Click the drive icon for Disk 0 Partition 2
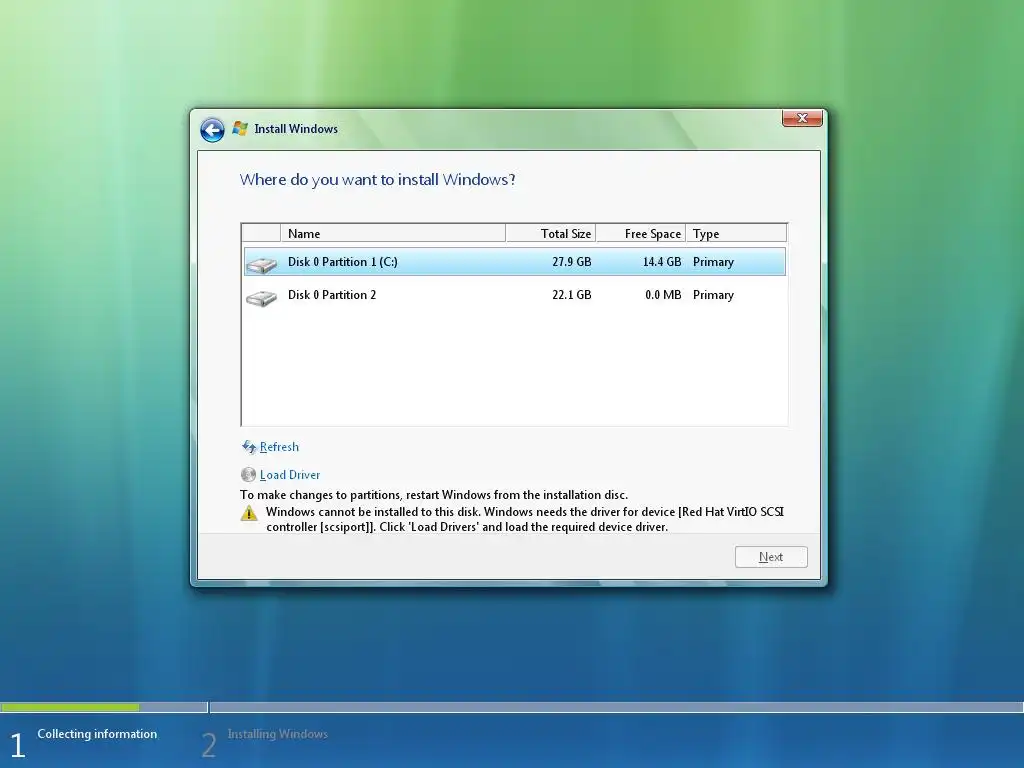The width and height of the screenshot is (1024, 768). tap(261, 297)
